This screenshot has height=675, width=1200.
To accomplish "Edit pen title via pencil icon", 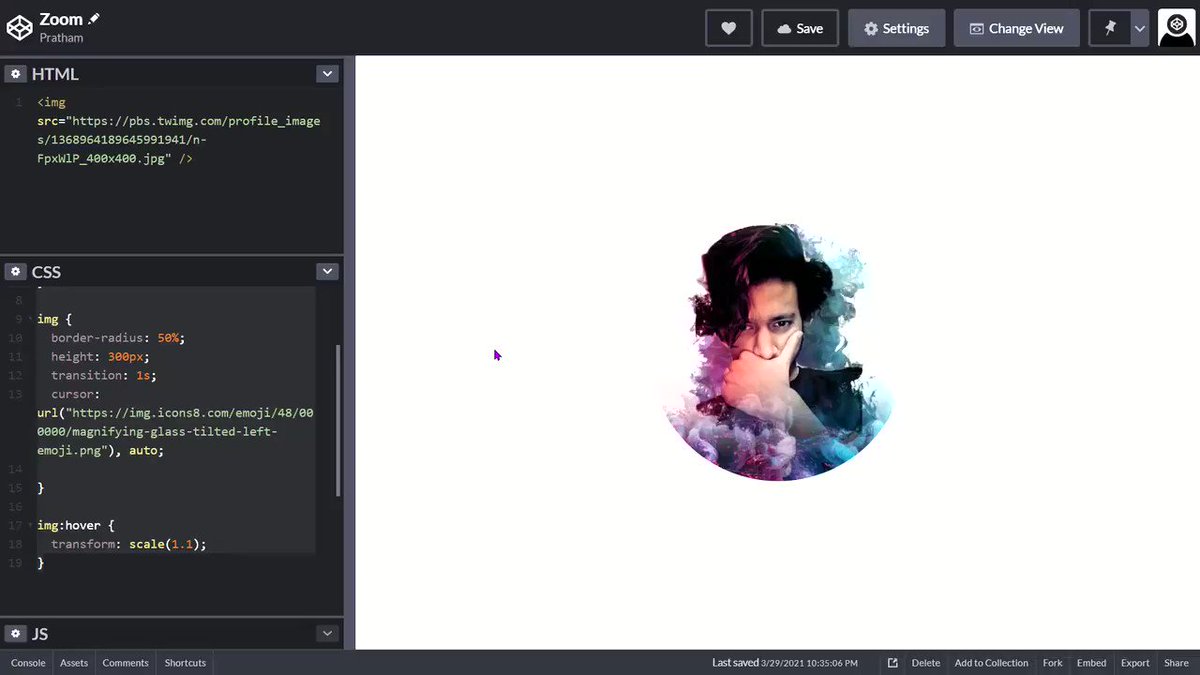I will tap(94, 18).
